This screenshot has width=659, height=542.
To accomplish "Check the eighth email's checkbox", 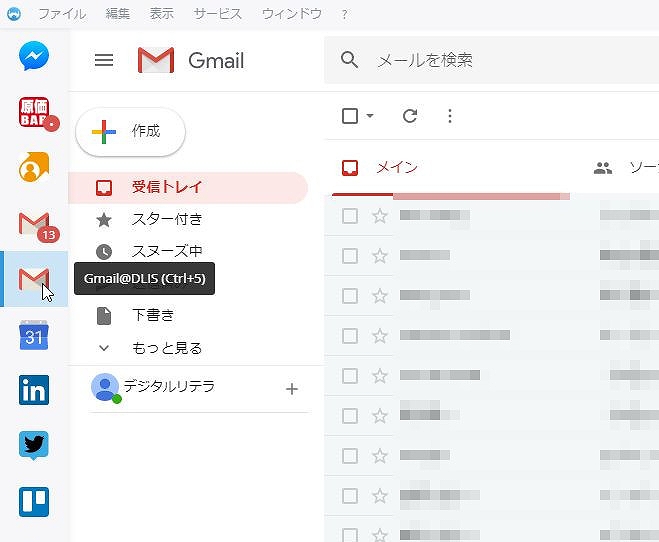I will tap(350, 496).
